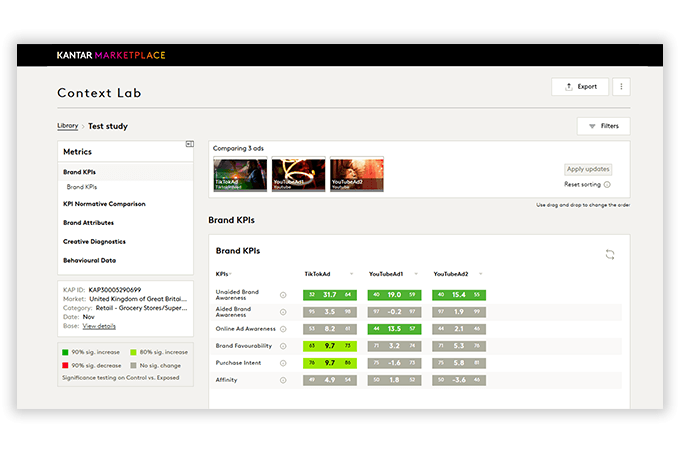Open info icon for Online Ad Awareness
Image resolution: width=680 pixels, height=453 pixels.
pyautogui.click(x=283, y=329)
